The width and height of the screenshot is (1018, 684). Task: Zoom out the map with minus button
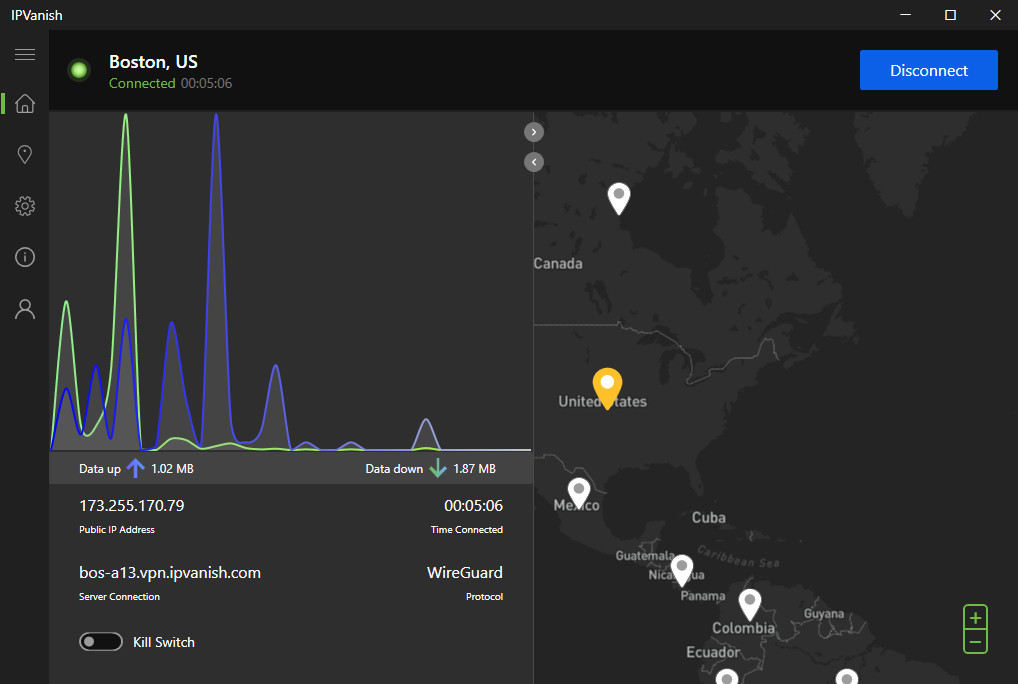click(975, 642)
